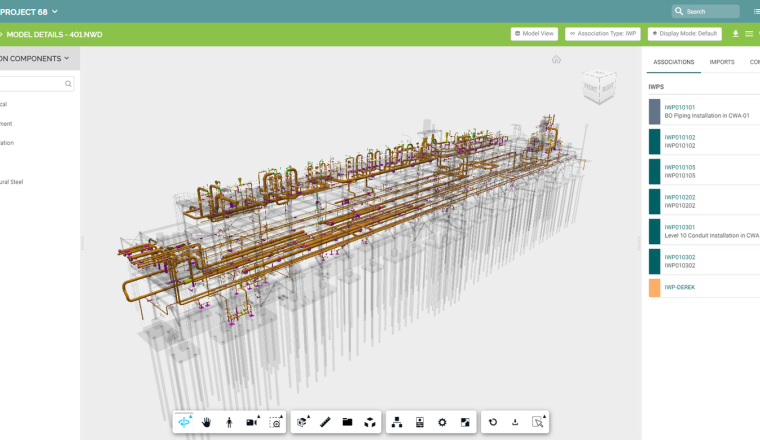Click the reset/refresh view icon

(x=493, y=422)
